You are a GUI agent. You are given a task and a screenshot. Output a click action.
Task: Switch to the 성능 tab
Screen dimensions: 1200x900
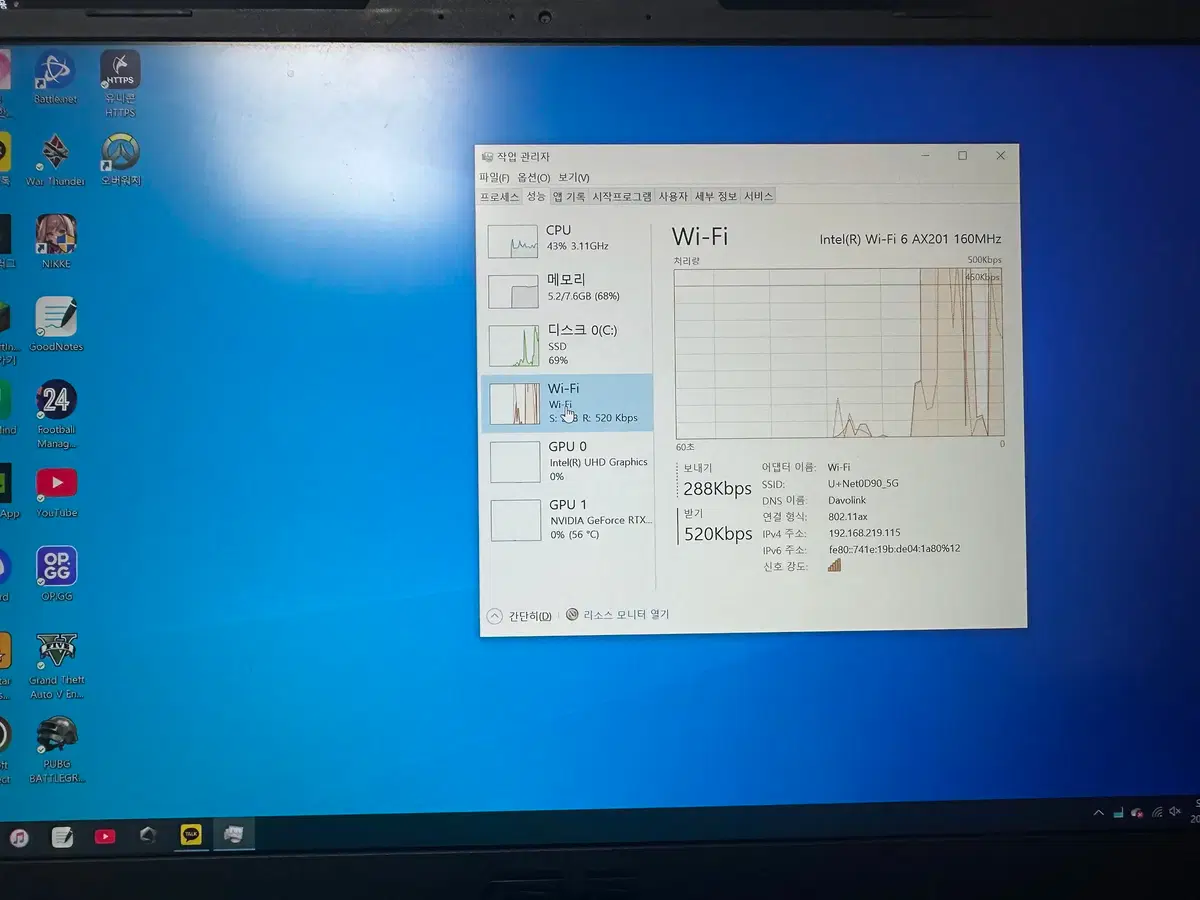tap(537, 197)
